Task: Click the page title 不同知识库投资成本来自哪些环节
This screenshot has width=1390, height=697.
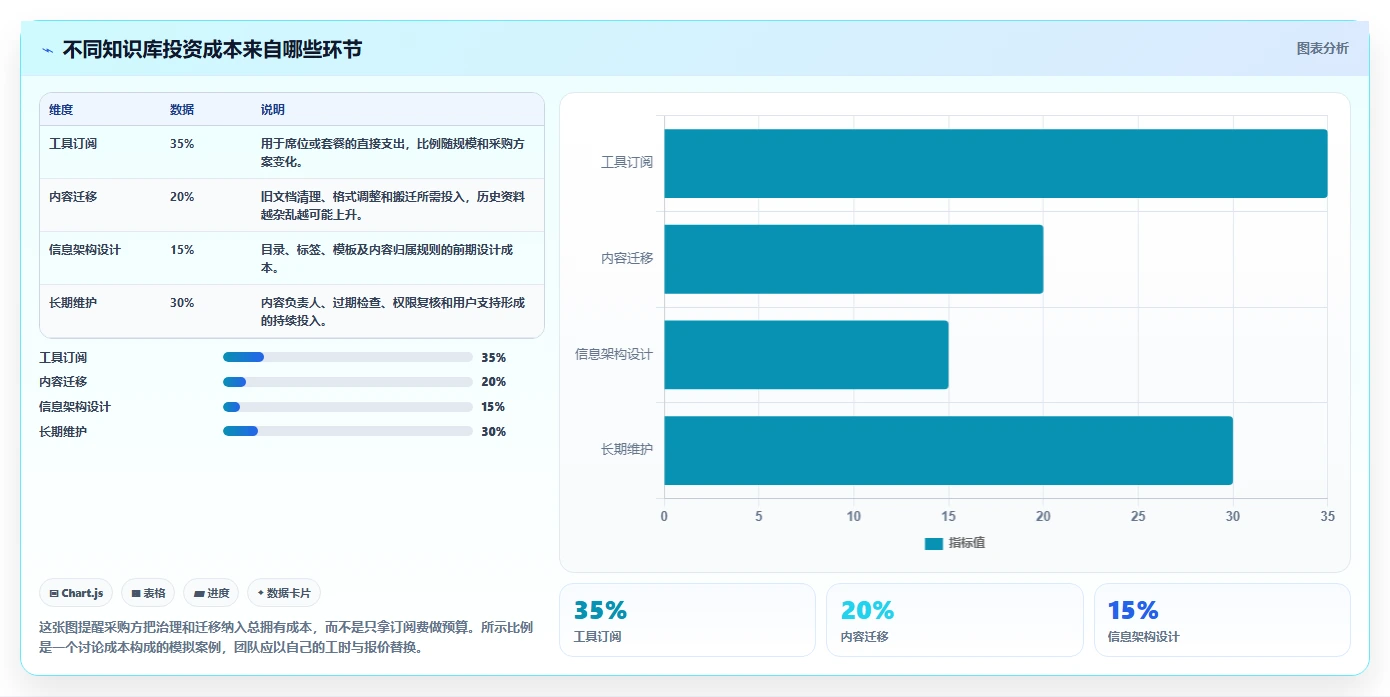Action: [212, 50]
